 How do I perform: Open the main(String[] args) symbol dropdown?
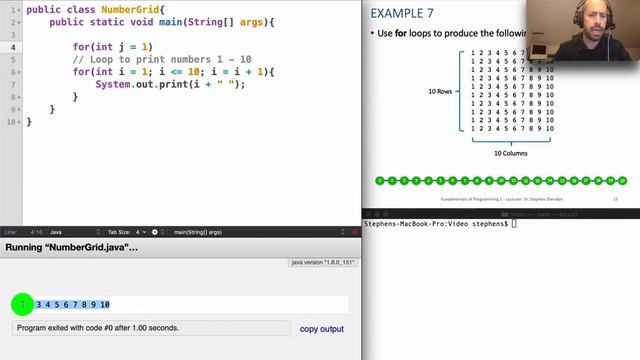259,232
